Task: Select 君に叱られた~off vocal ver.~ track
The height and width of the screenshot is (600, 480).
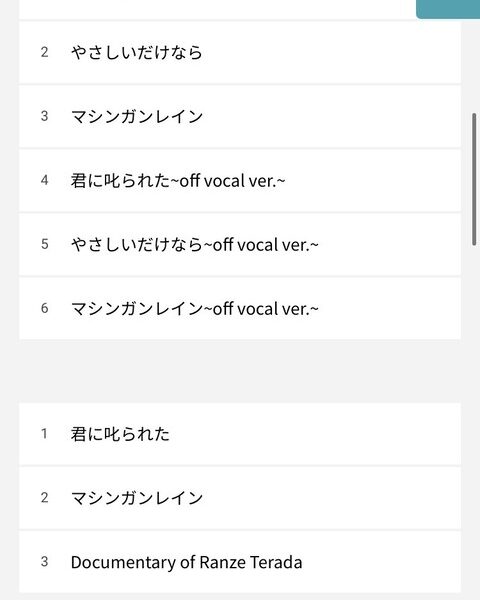Action: [x=240, y=180]
